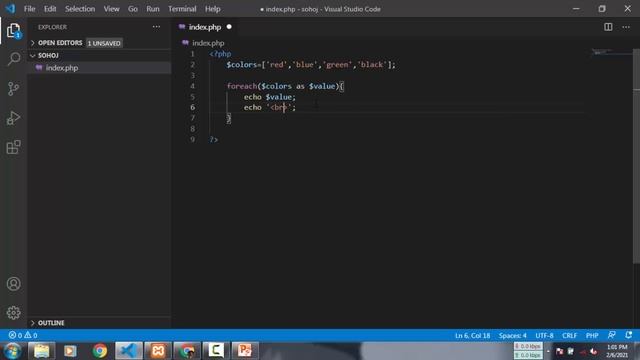Image resolution: width=640 pixels, height=360 pixels.
Task: Click the unsaved dot on index.php tab
Action: (229, 27)
